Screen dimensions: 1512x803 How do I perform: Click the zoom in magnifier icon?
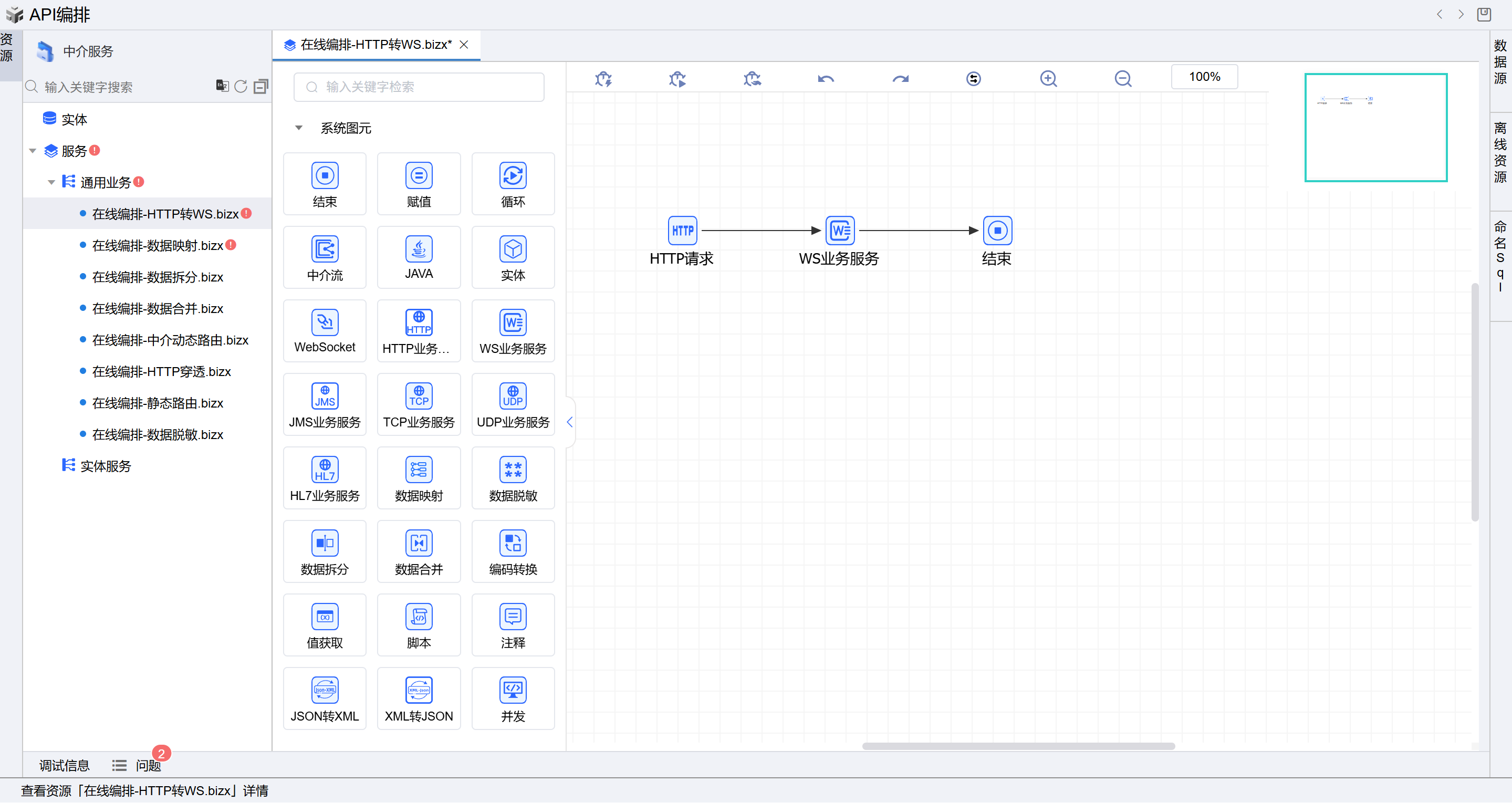click(x=1048, y=79)
